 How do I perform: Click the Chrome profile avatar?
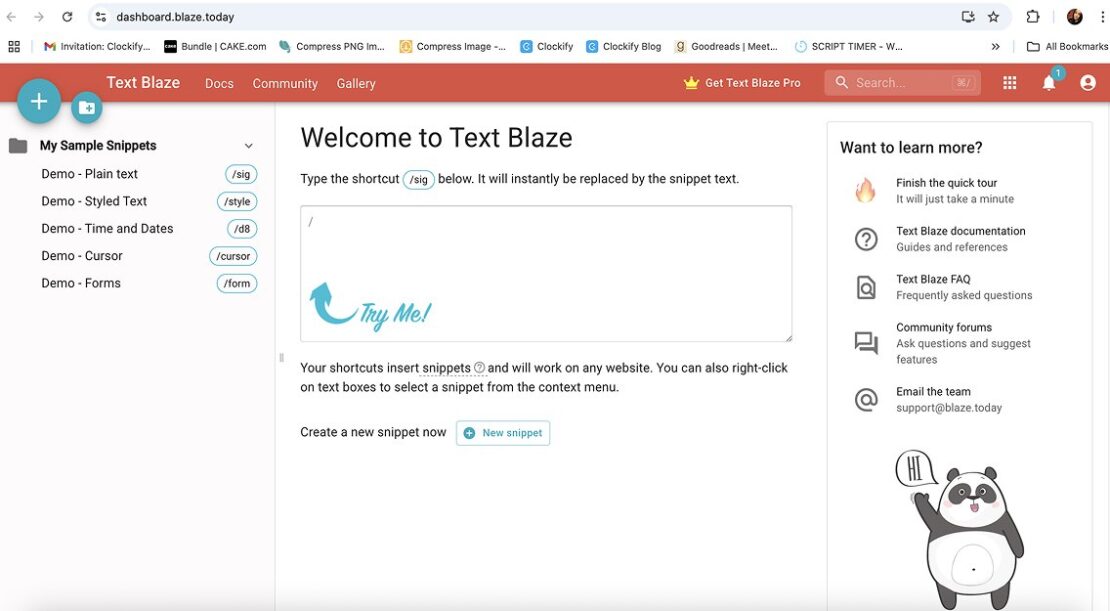pos(1075,16)
